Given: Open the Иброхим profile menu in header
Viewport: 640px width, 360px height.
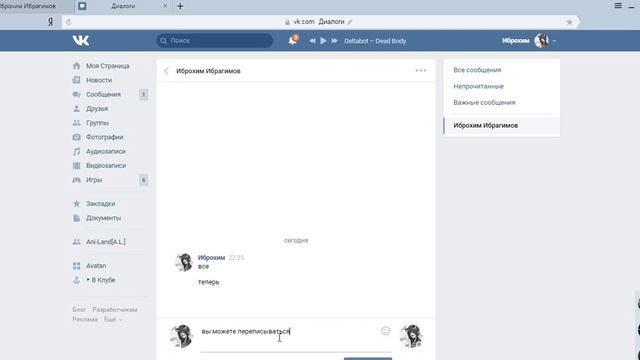Looking at the screenshot, I should (x=529, y=40).
